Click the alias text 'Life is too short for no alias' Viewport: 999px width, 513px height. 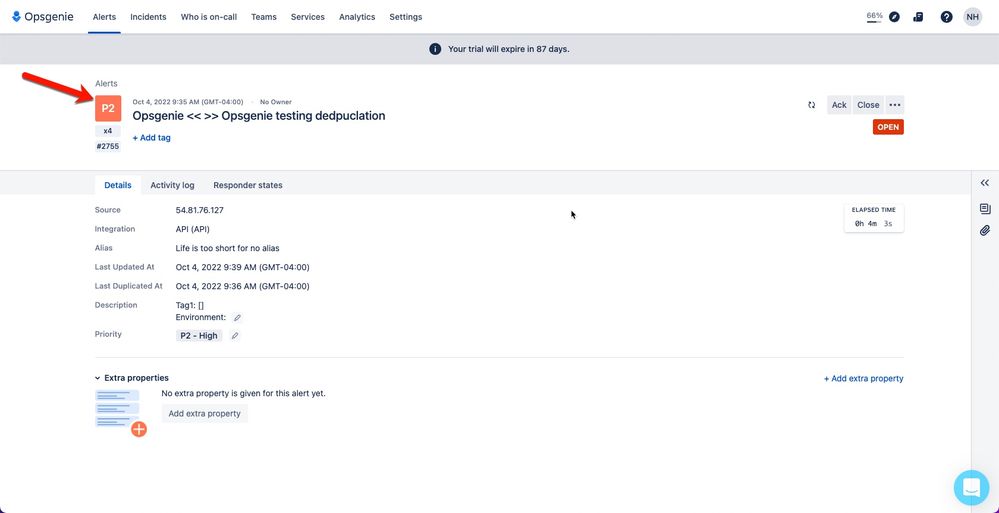click(227, 249)
